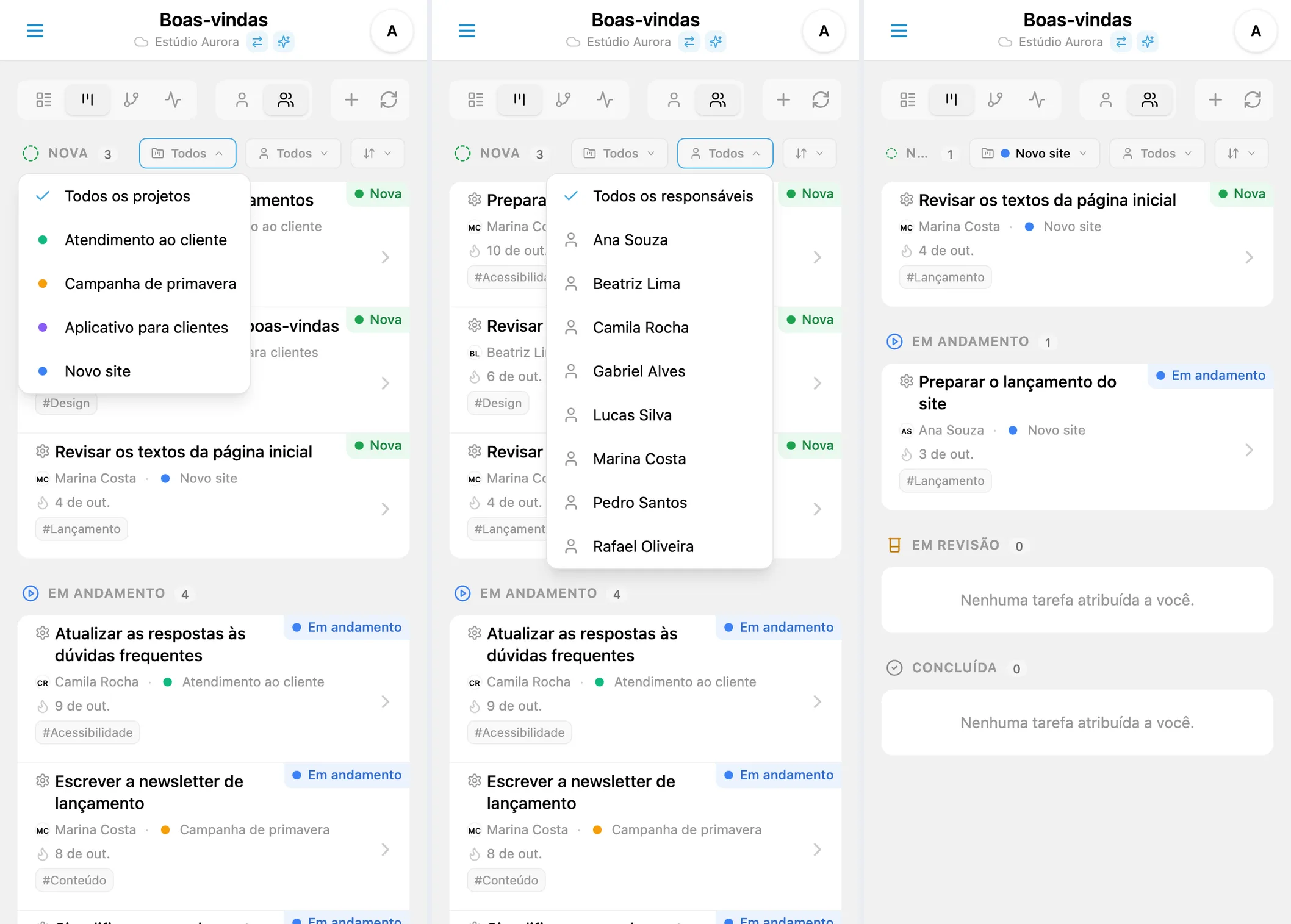Choose Todos os projetos option
Screen dimensions: 1291x924
click(x=134, y=196)
